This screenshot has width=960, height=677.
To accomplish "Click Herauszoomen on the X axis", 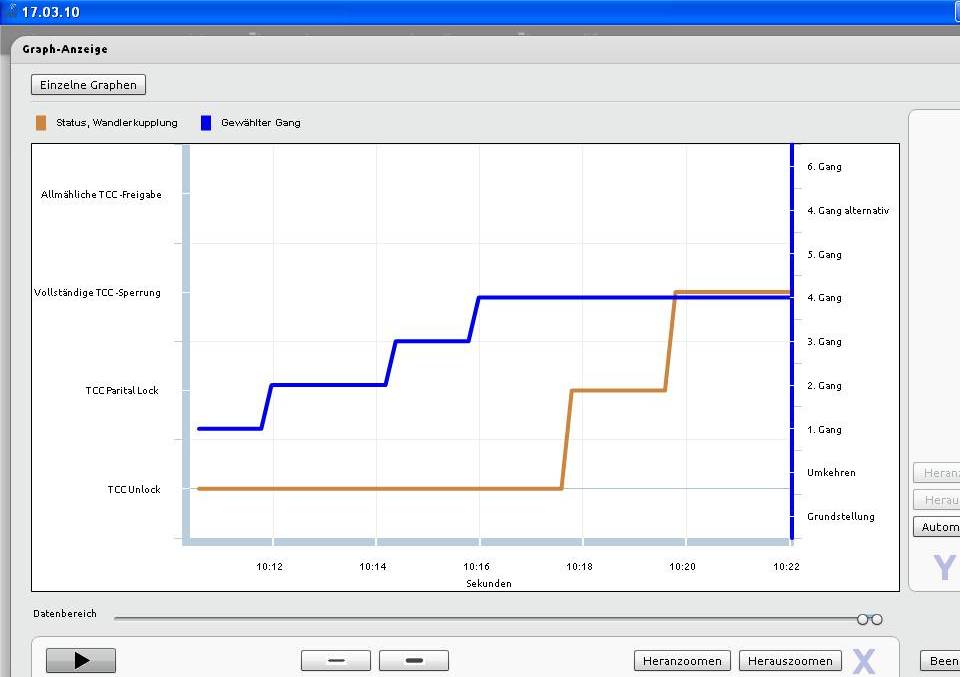I will coord(790,661).
